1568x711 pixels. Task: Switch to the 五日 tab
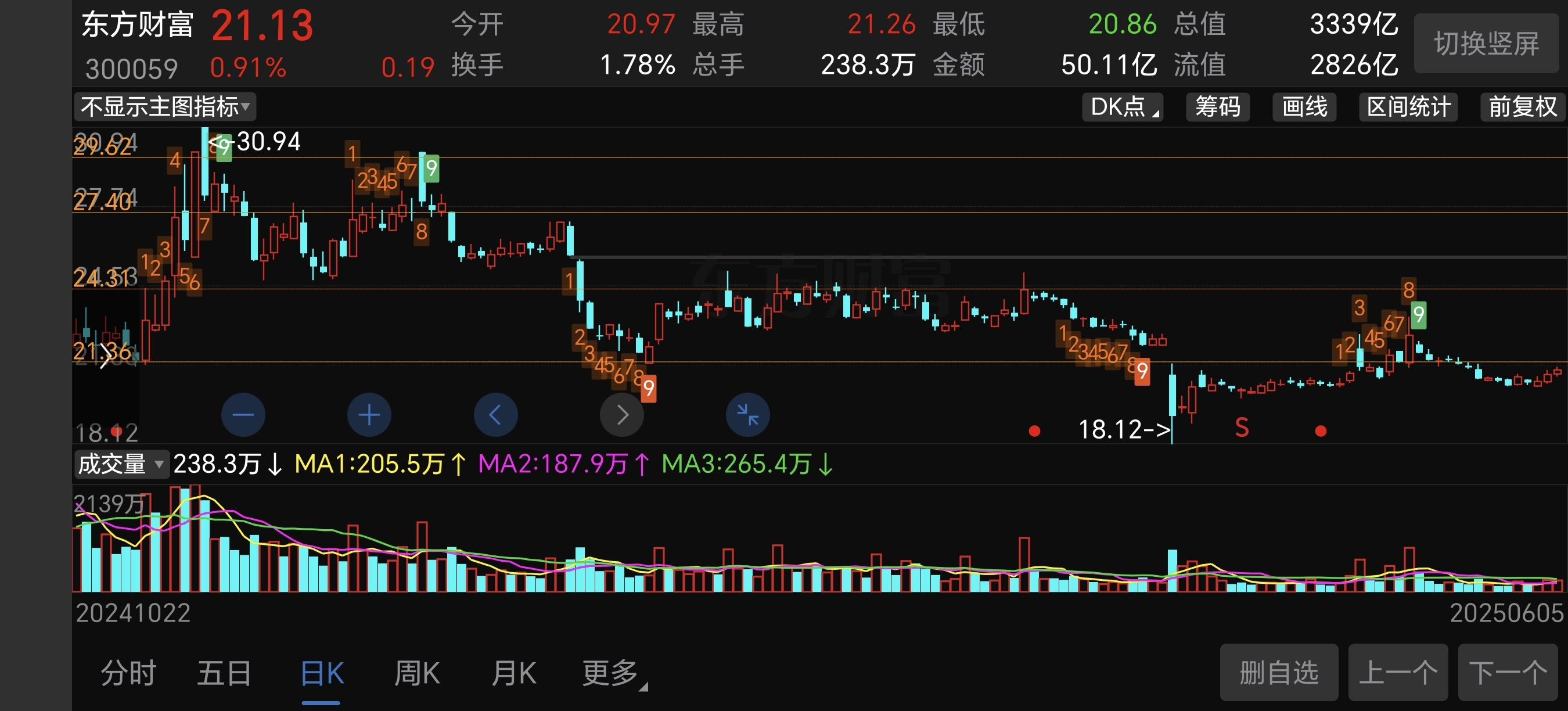[x=224, y=673]
